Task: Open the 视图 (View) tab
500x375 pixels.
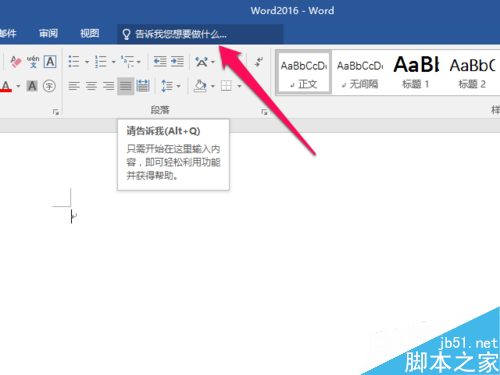Action: coord(90,33)
